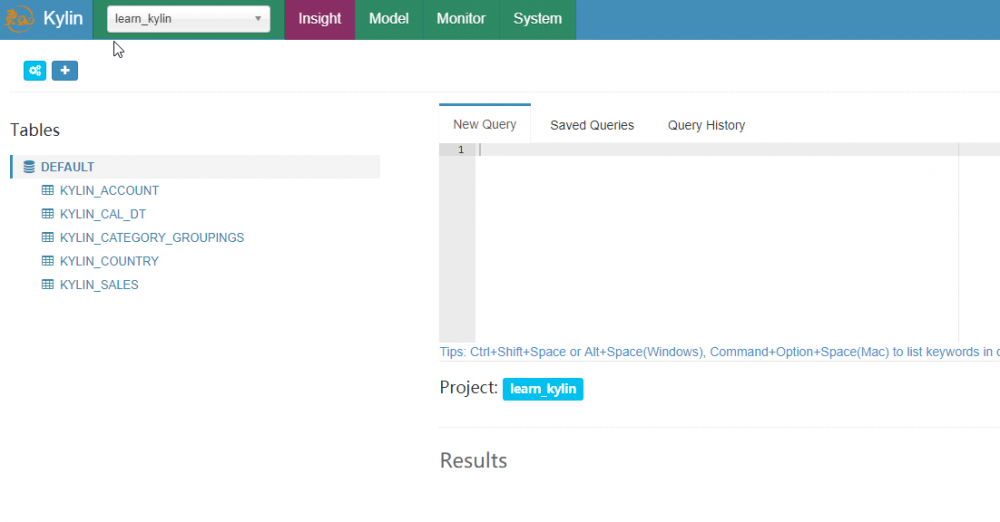This screenshot has height=522, width=1000.
Task: Select the KYLIN_ACCOUNT table
Action: [109, 190]
